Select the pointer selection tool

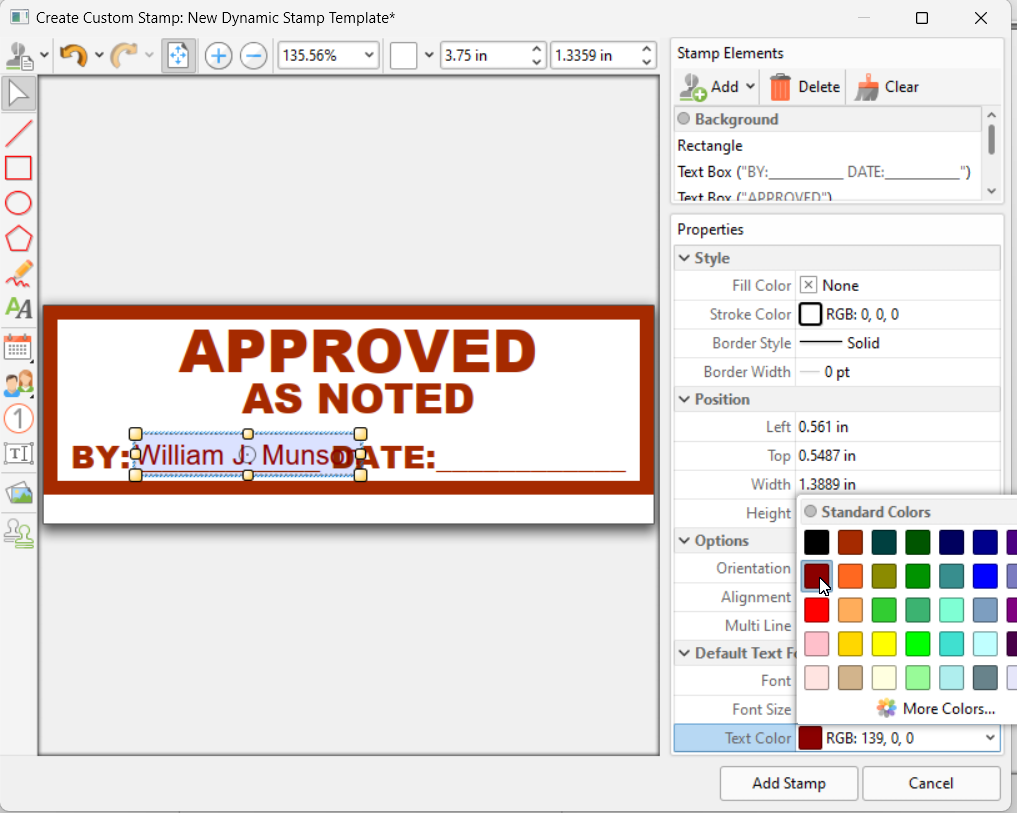[x=17, y=93]
